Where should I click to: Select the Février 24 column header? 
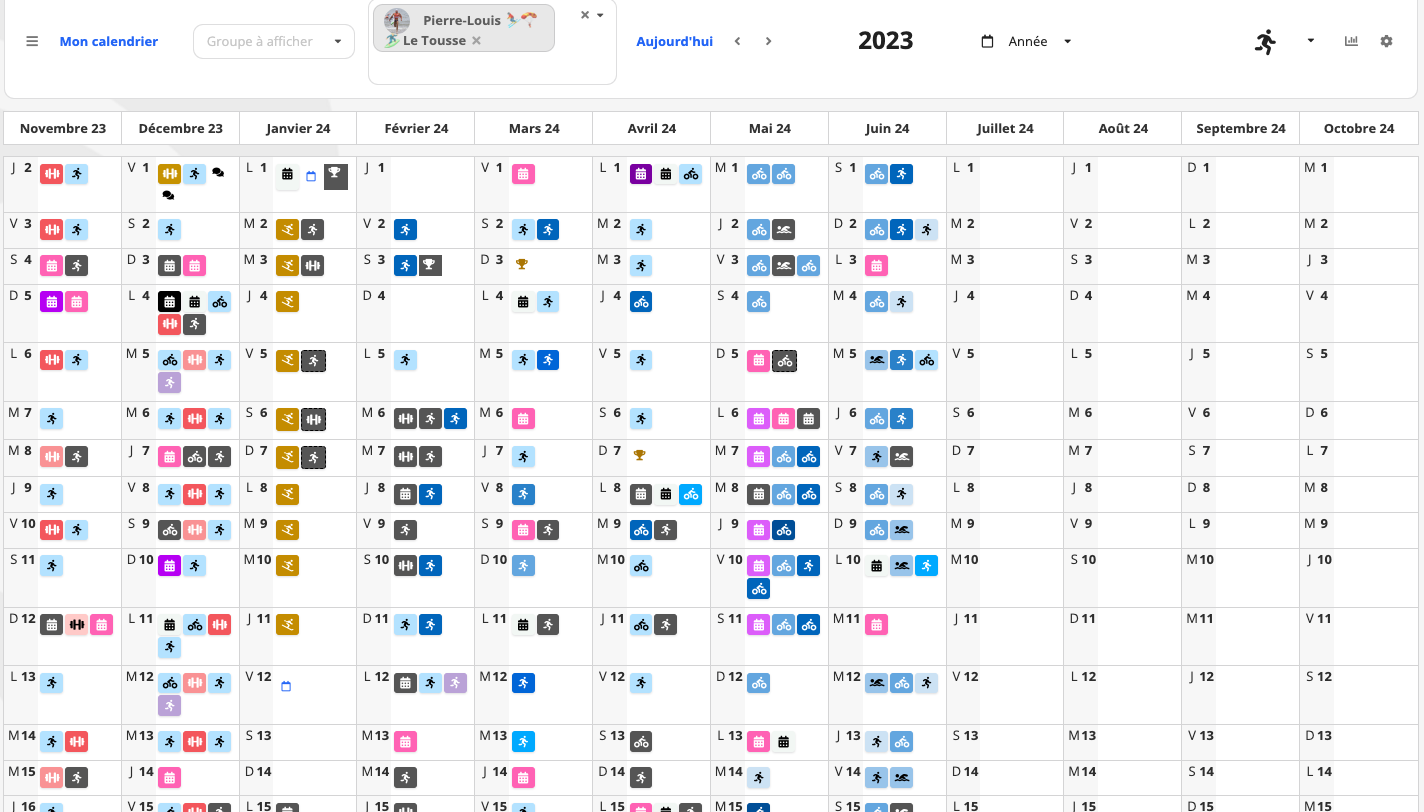click(x=415, y=128)
